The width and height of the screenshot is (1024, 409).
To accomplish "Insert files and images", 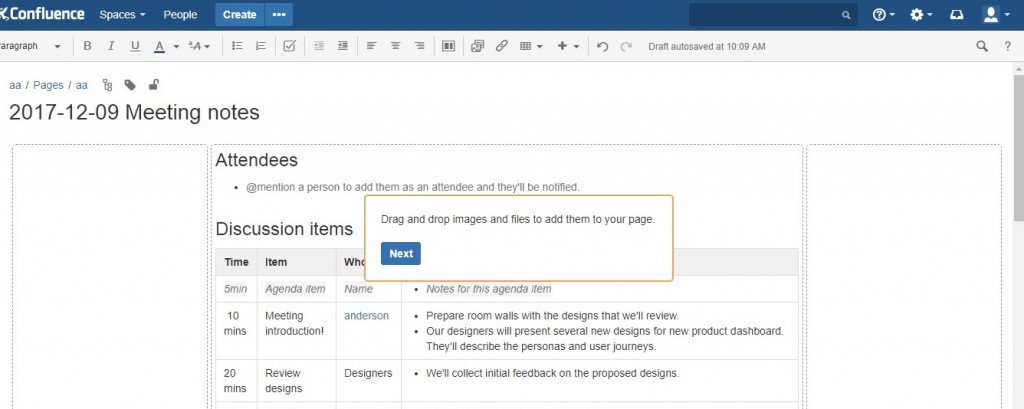I will pyautogui.click(x=477, y=46).
